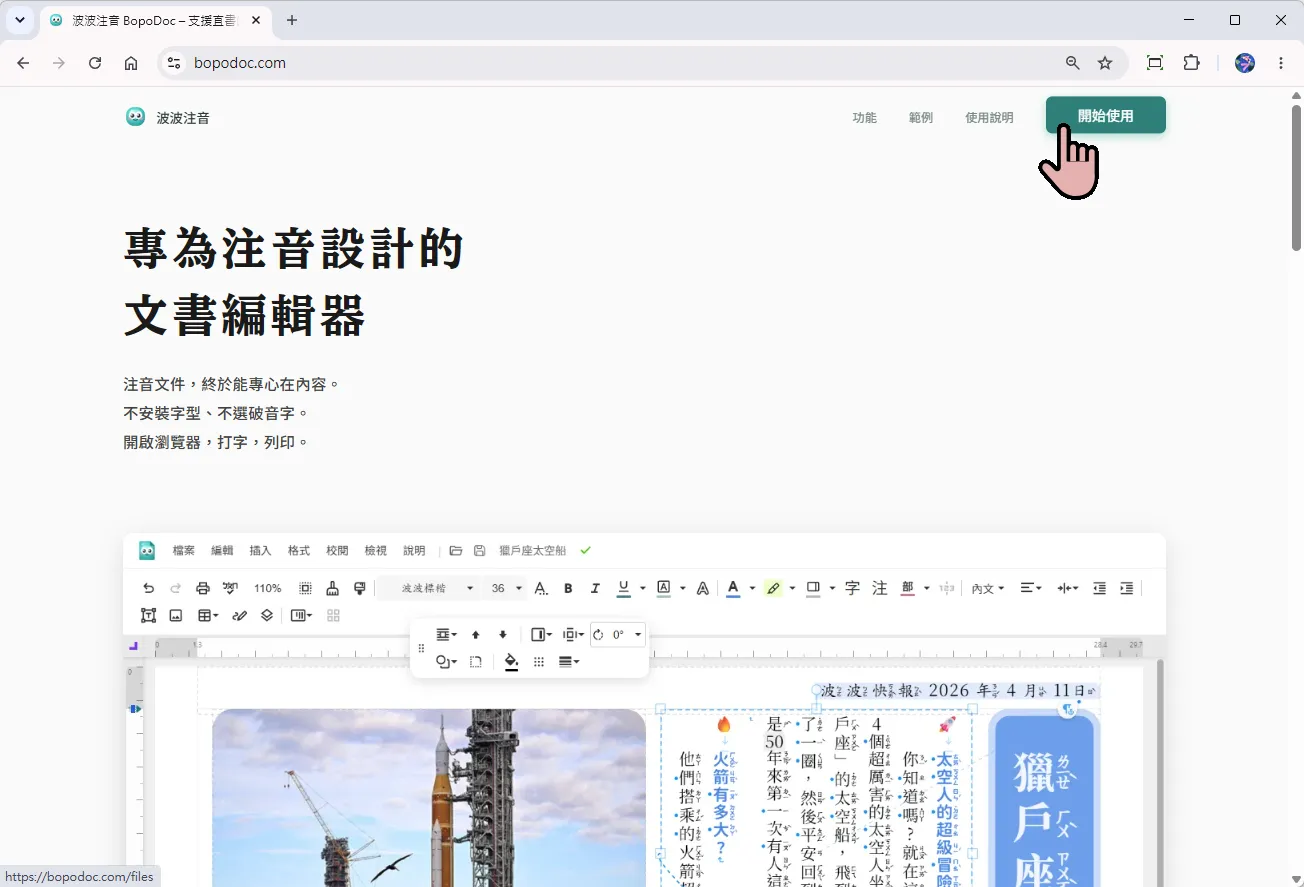Screen dimensions: 1304x887
Task: Expand the character spacing dropdown
Action: point(1068,588)
